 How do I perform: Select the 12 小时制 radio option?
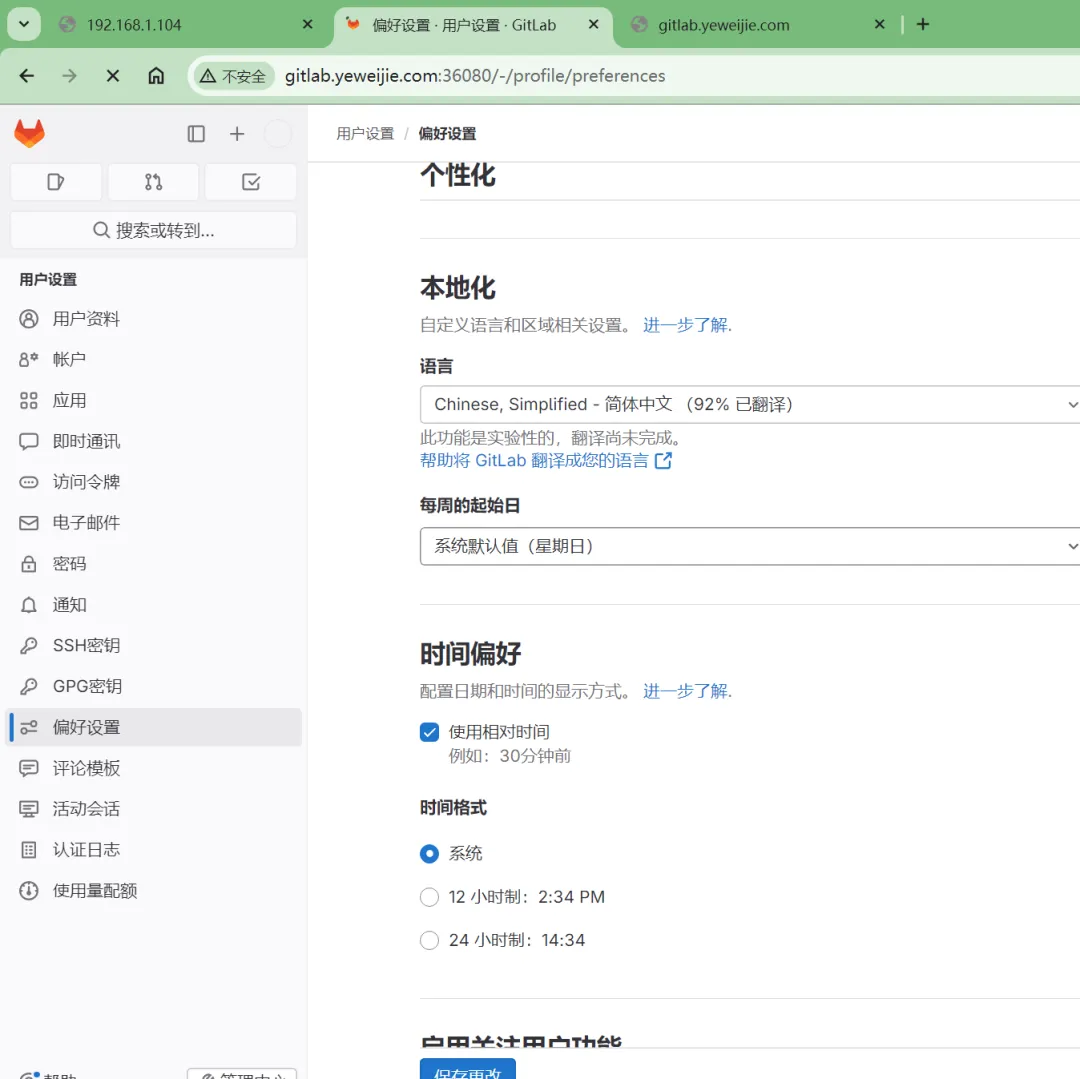coord(430,897)
